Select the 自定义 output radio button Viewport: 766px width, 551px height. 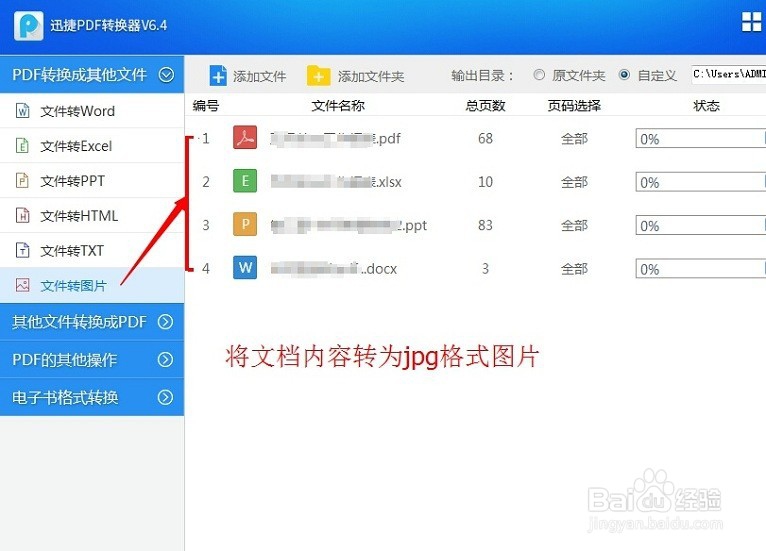pos(624,75)
